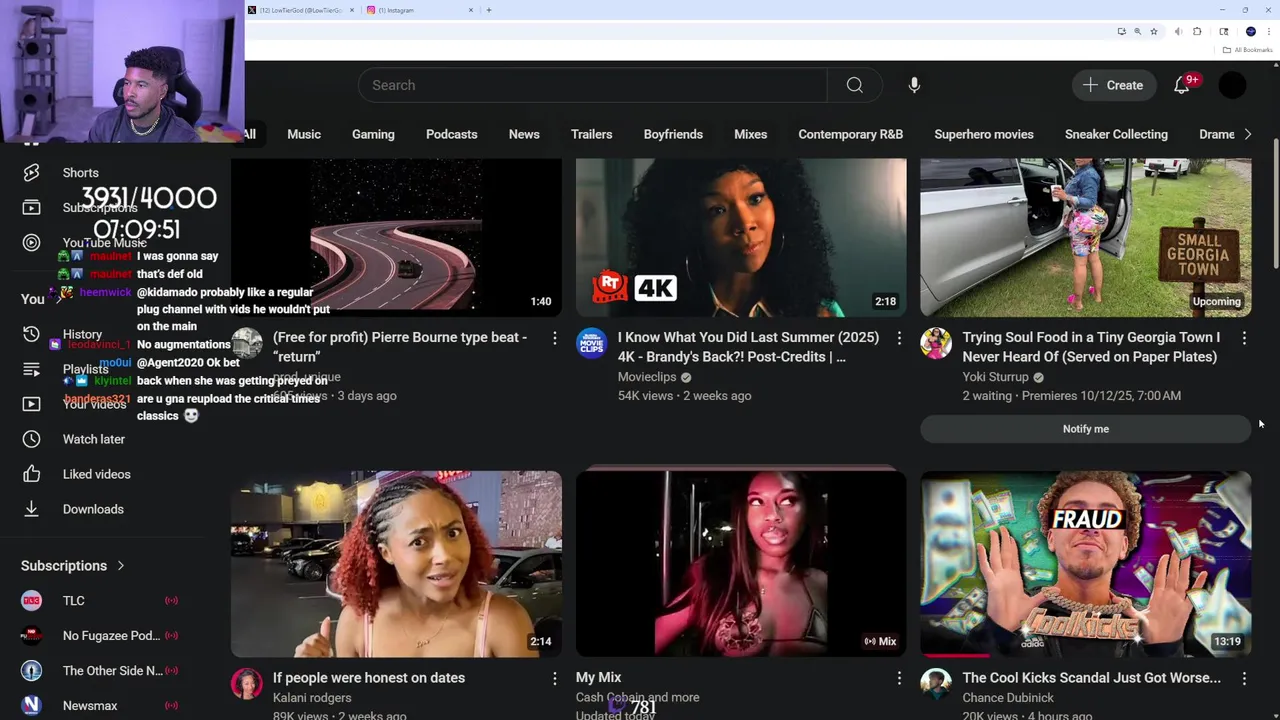Select the Trailers category chip
Screen dimensions: 1280x720
click(591, 134)
